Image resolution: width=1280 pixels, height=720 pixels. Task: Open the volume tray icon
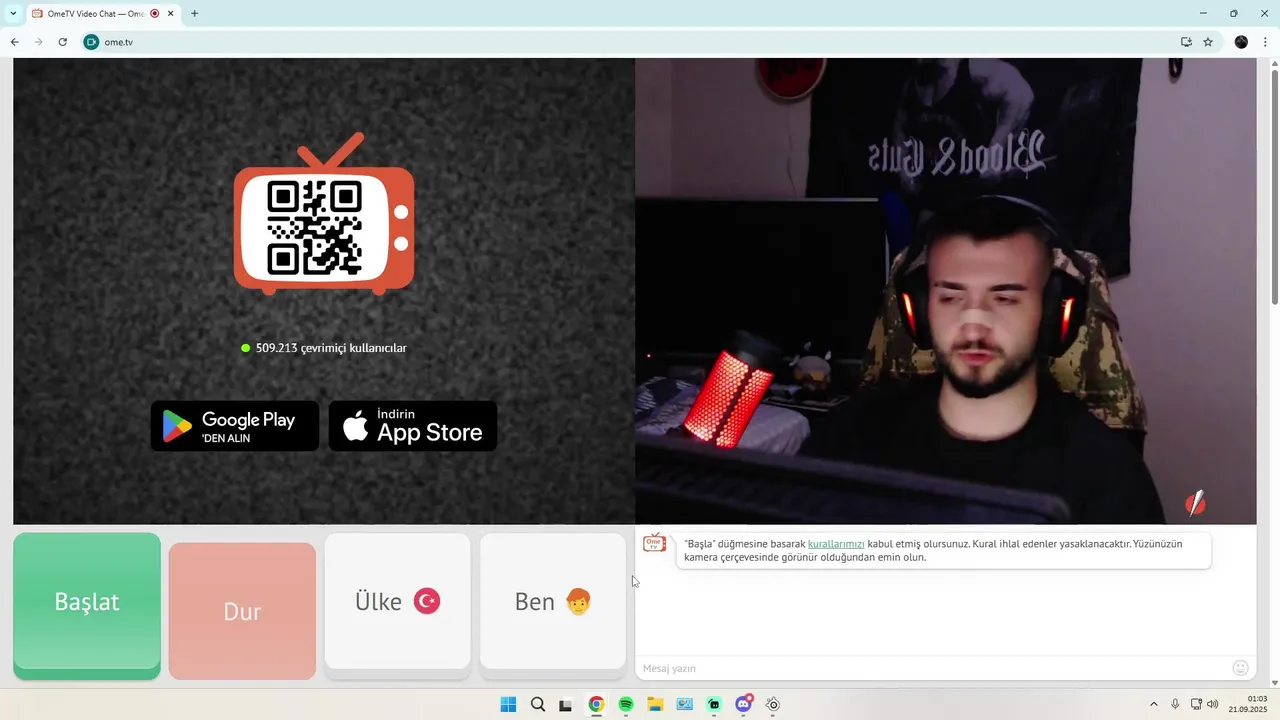(x=1213, y=704)
